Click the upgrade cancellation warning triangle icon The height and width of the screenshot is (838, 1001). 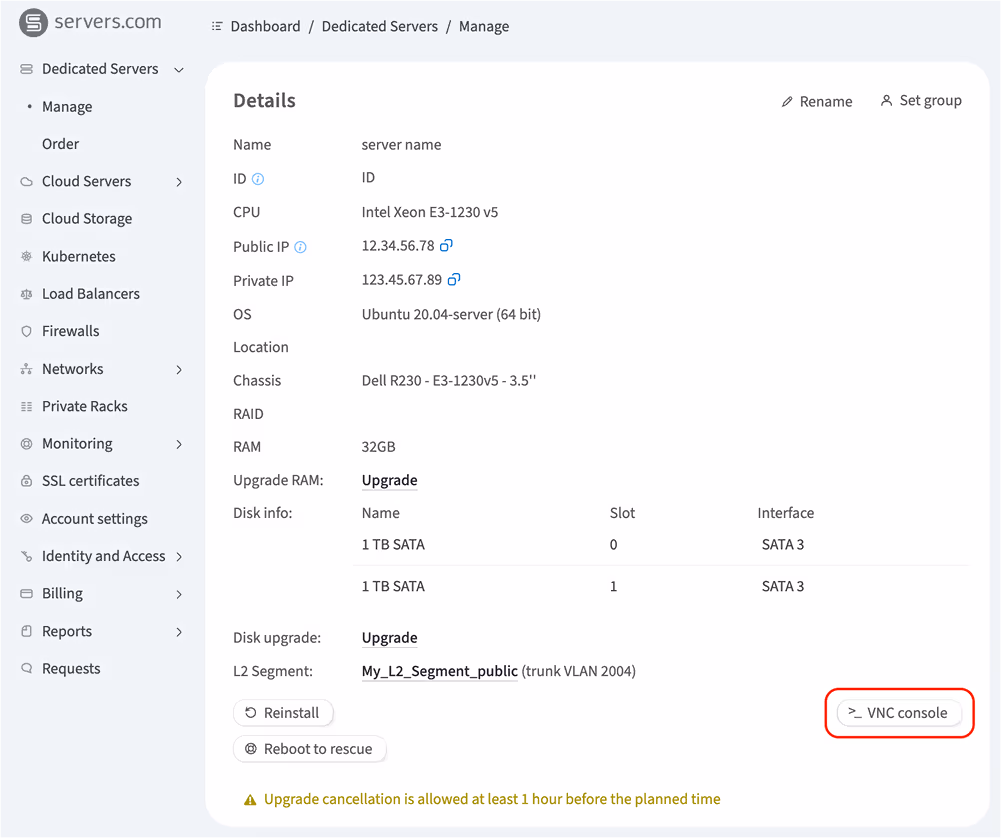click(x=250, y=800)
